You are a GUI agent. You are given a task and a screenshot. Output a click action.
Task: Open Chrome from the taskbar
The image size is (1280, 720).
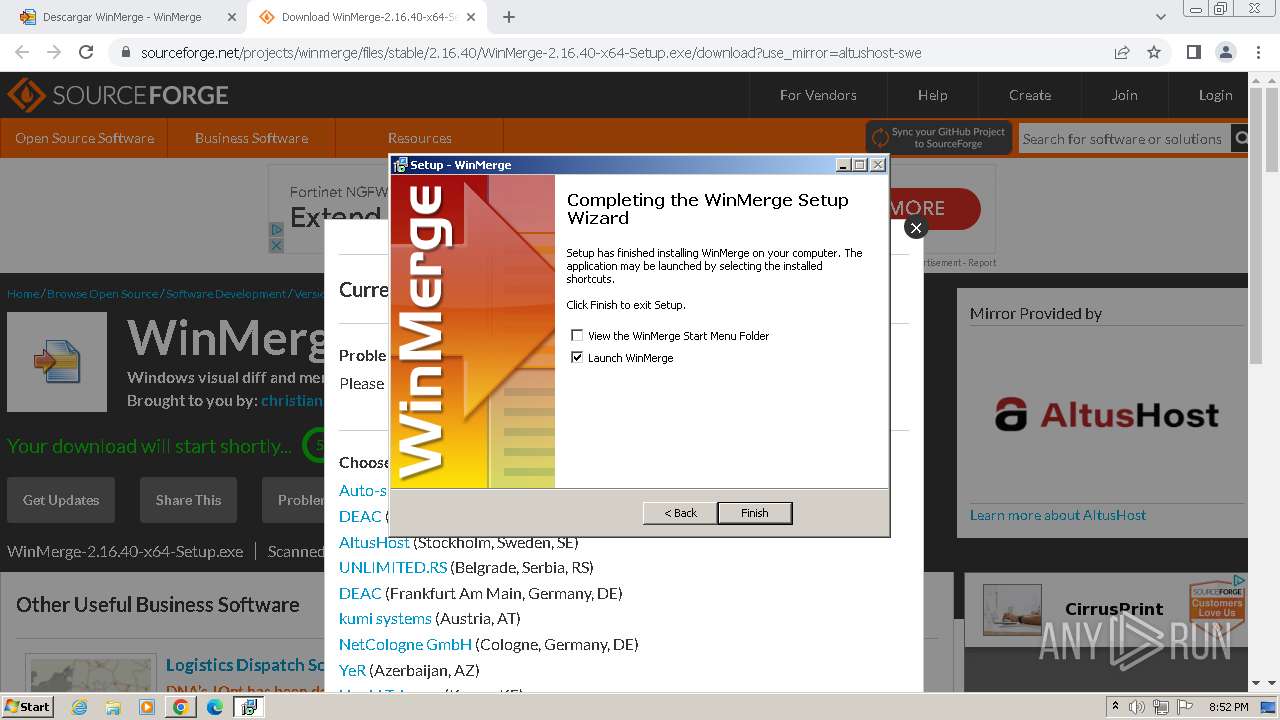point(180,707)
